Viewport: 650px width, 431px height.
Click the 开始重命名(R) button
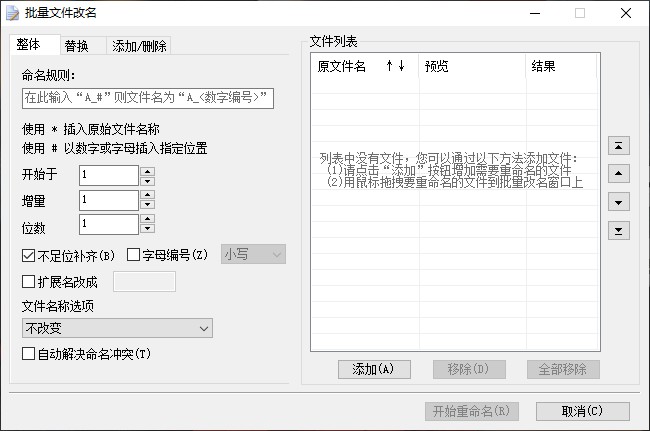click(472, 412)
